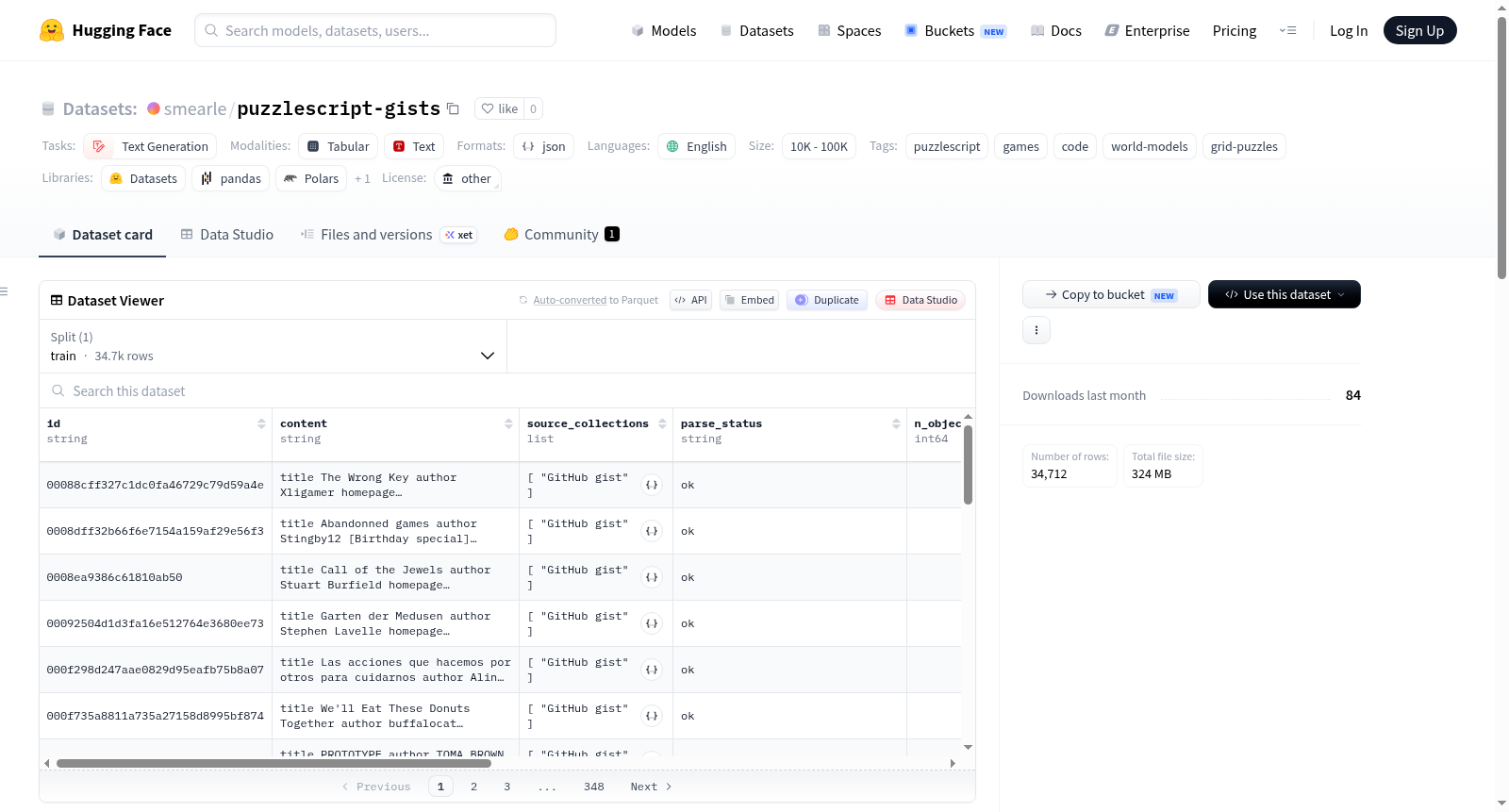
Task: Select the json format tag
Action: point(544,146)
